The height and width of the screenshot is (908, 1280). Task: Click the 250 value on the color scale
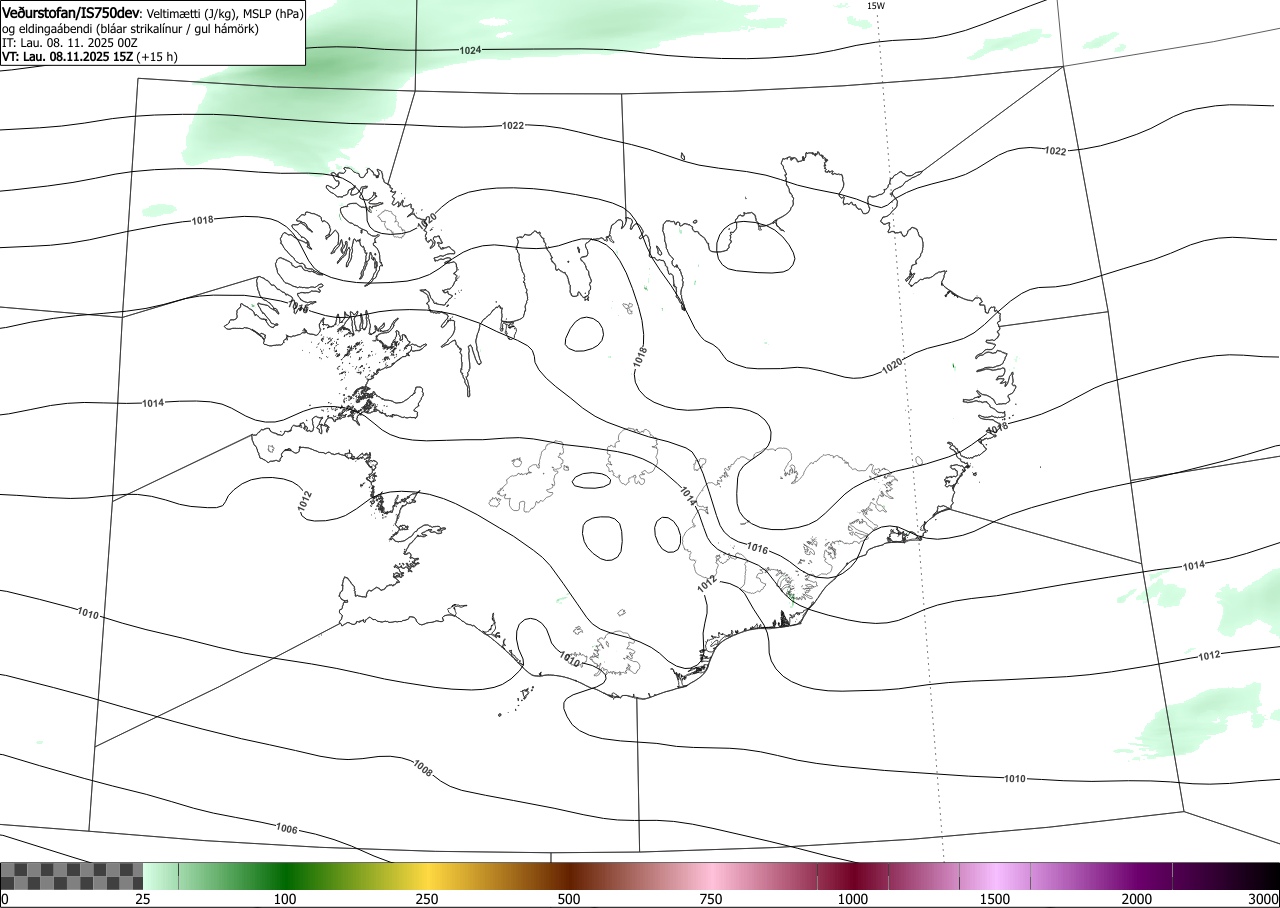[x=427, y=900]
